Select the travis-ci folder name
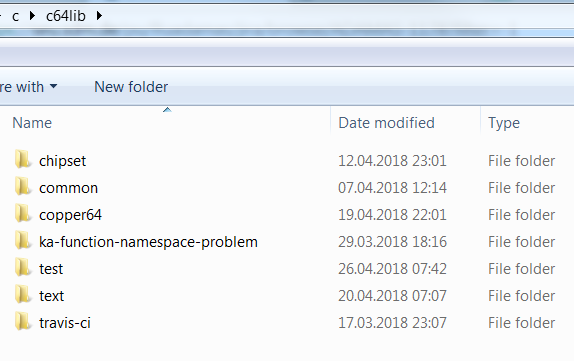574x361 pixels. (65, 323)
